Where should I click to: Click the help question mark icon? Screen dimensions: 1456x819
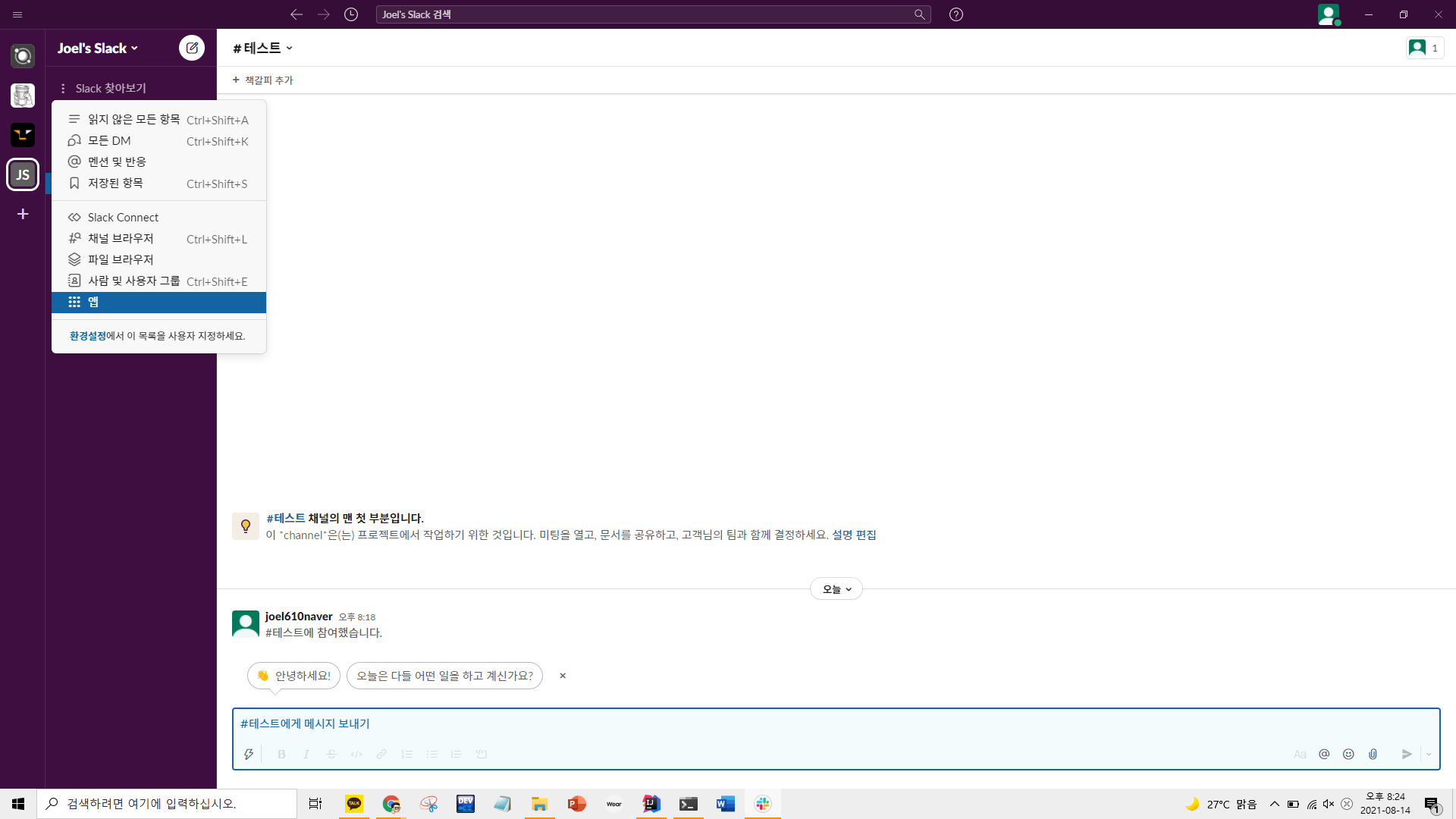[956, 14]
